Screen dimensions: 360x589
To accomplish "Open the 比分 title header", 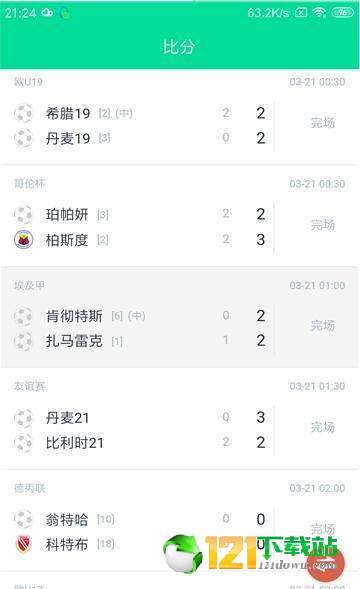I will point(179,47).
